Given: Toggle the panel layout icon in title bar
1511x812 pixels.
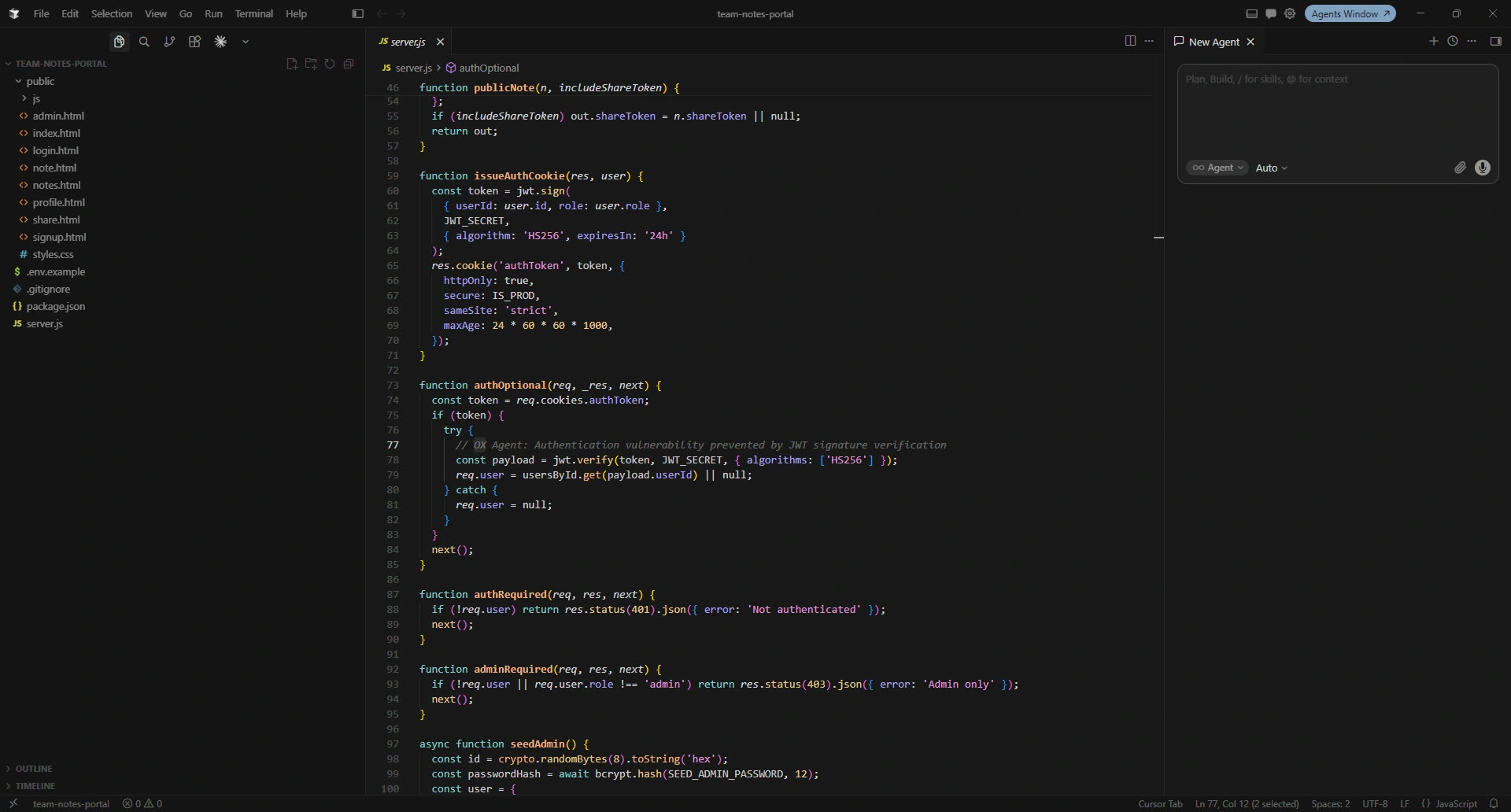Looking at the screenshot, I should [x=1251, y=13].
